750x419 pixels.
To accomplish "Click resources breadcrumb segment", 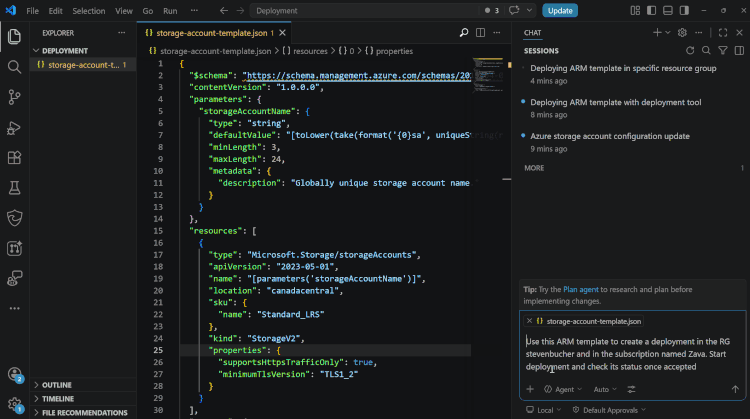I will [x=305, y=51].
